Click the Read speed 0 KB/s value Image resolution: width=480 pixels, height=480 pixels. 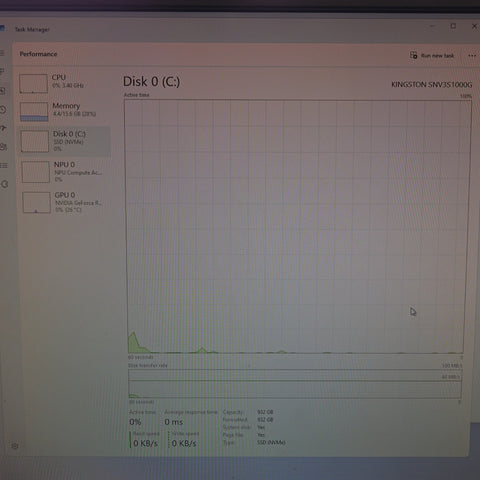[145, 443]
